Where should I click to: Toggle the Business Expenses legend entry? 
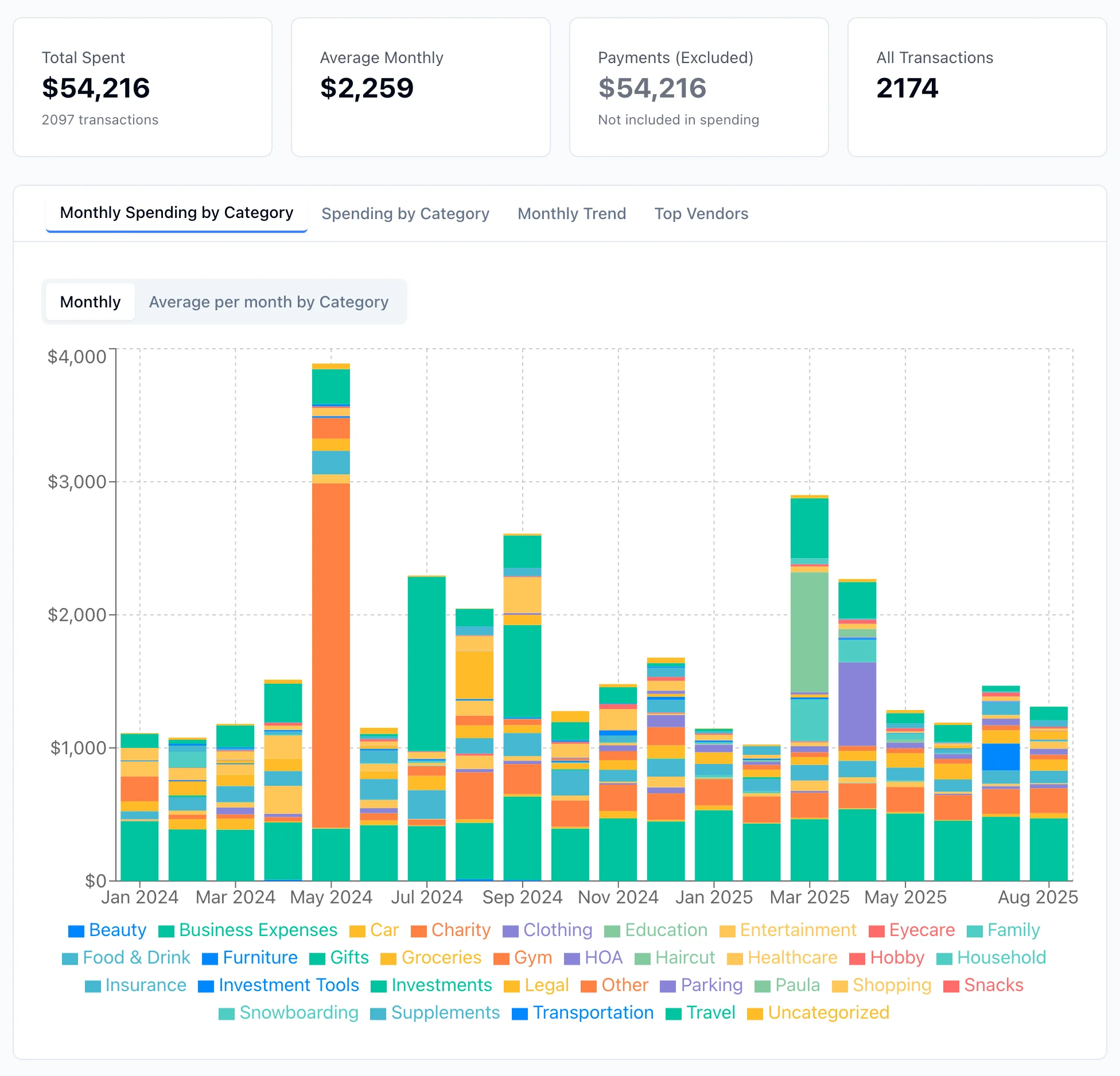(x=248, y=930)
